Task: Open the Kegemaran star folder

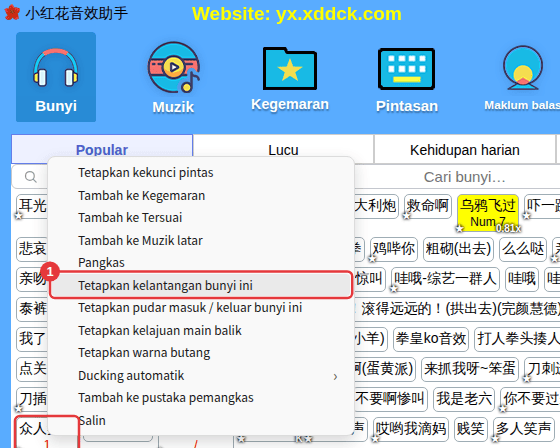Action: pyautogui.click(x=290, y=79)
